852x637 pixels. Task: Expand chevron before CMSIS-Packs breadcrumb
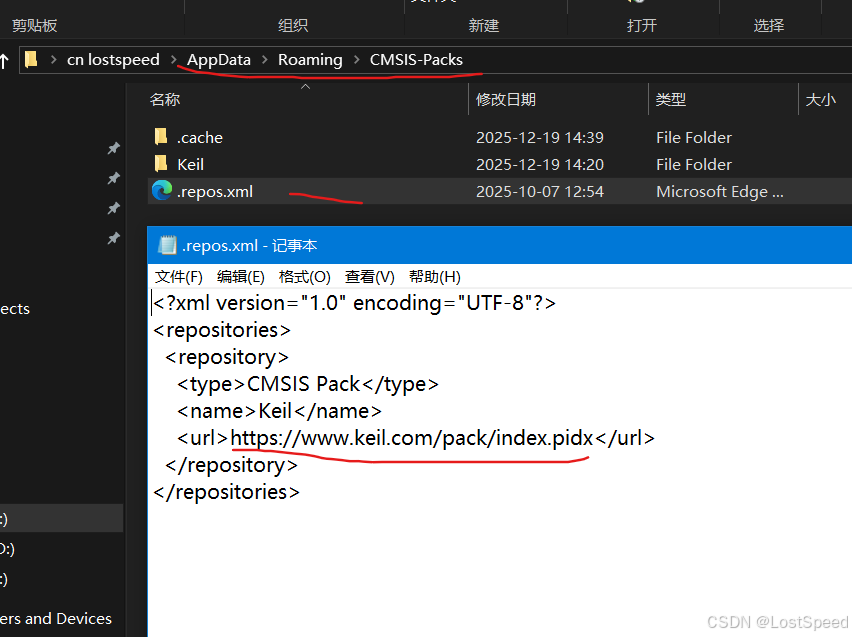(356, 60)
